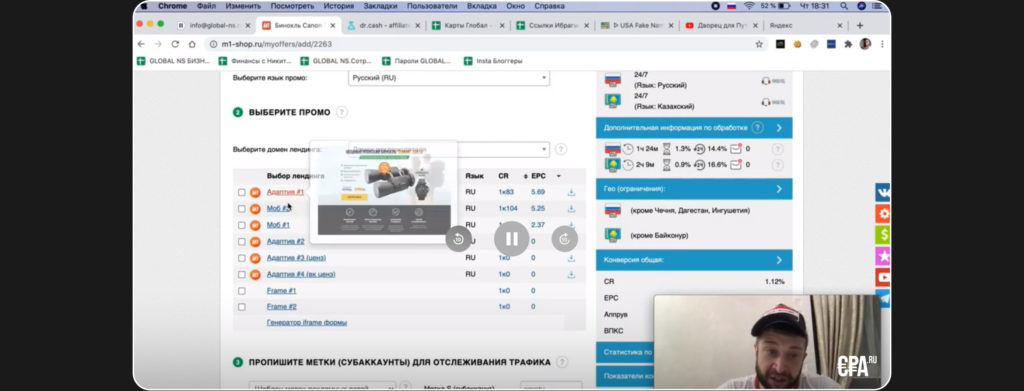The height and width of the screenshot is (391, 1024).
Task: Expand Гео (ограничения) section
Action: (694, 189)
